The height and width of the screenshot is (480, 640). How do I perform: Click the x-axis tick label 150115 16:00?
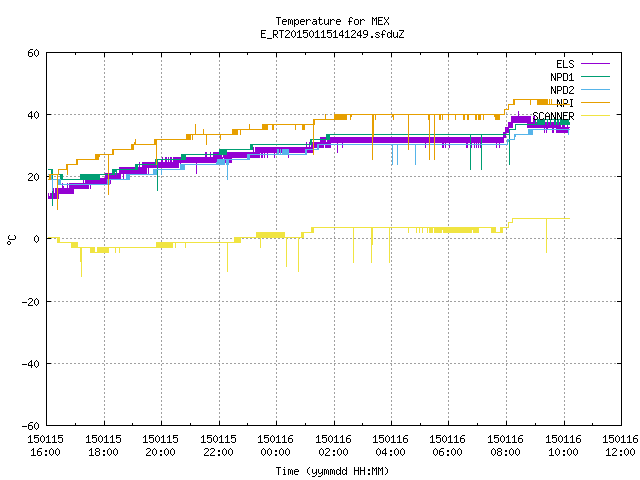pos(46,446)
